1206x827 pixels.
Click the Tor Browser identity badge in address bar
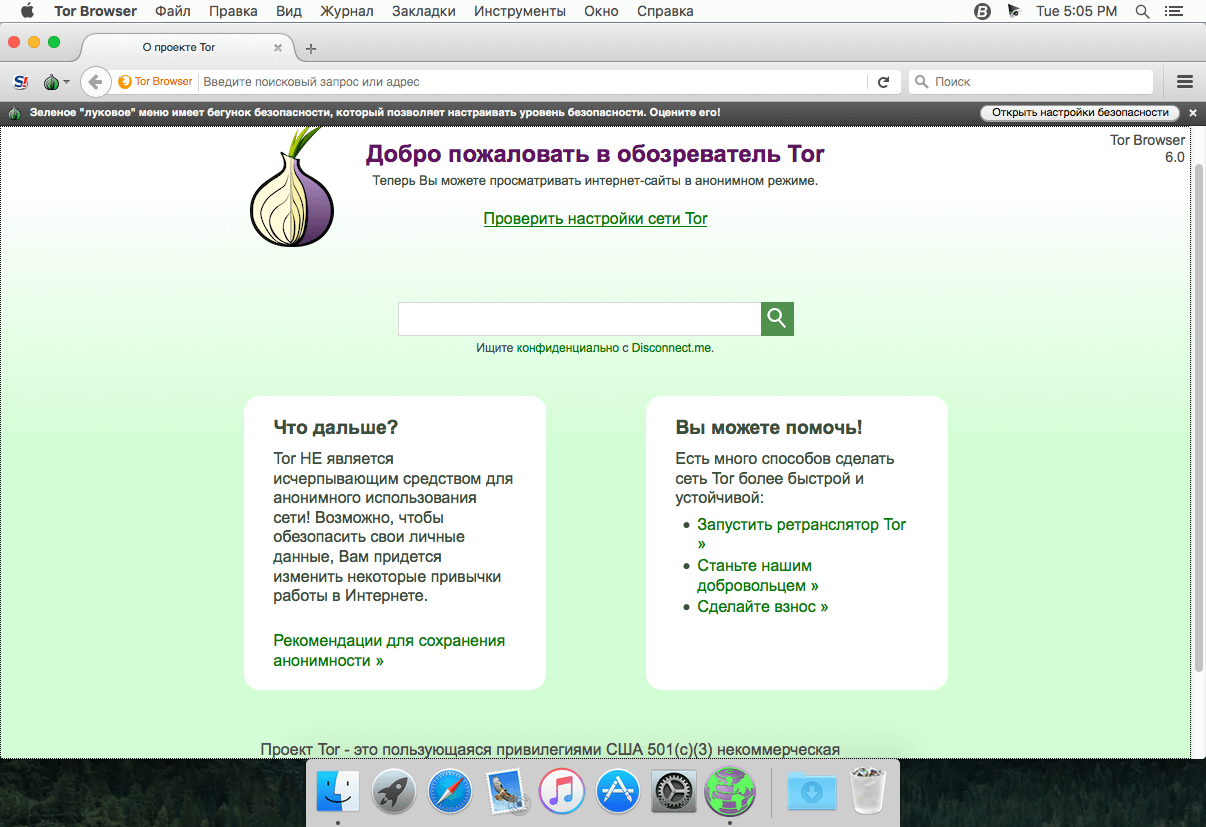[155, 82]
